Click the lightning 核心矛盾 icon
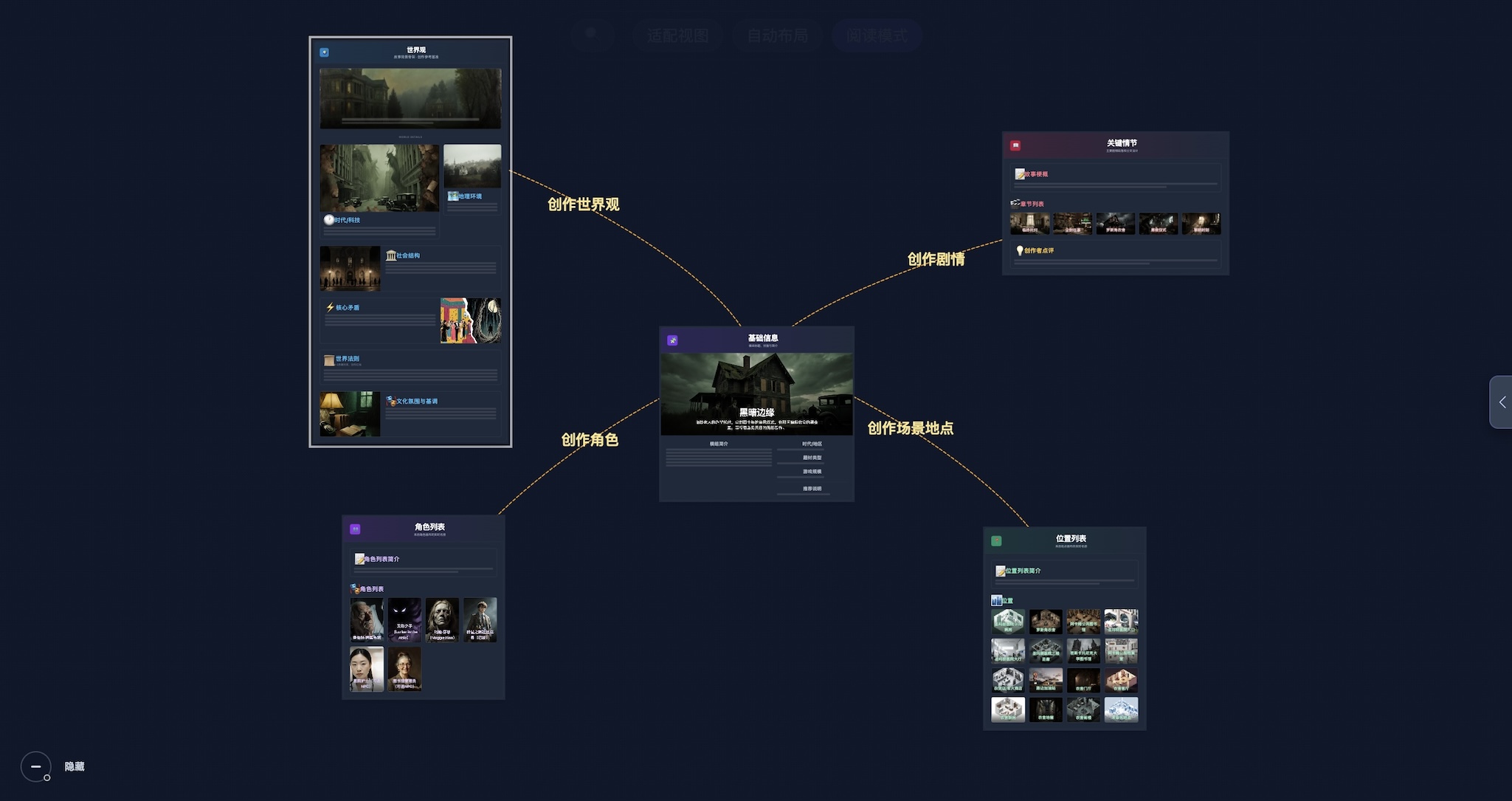This screenshot has width=1512, height=801. 330,307
